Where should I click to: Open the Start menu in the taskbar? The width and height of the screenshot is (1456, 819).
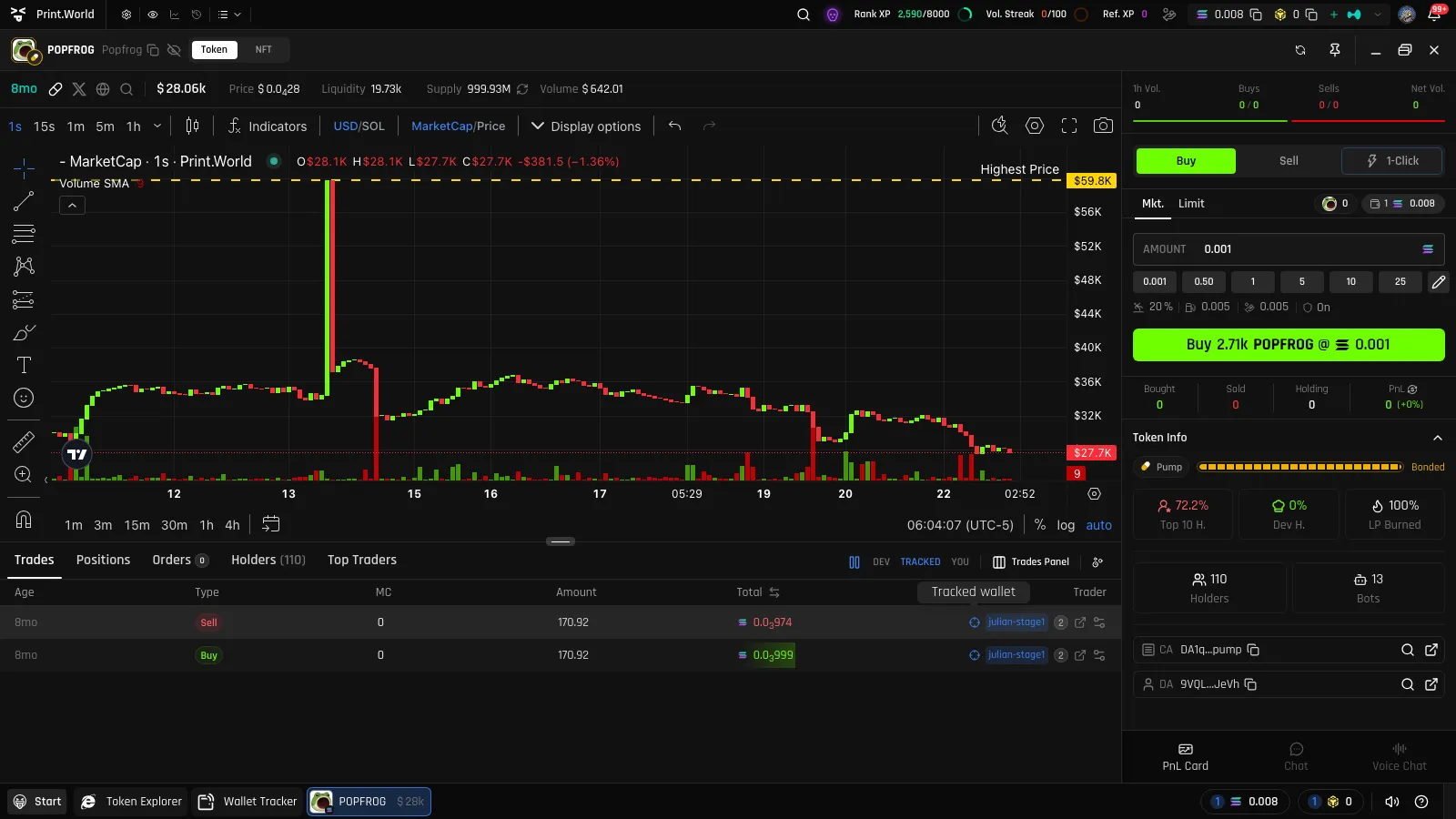point(37,802)
